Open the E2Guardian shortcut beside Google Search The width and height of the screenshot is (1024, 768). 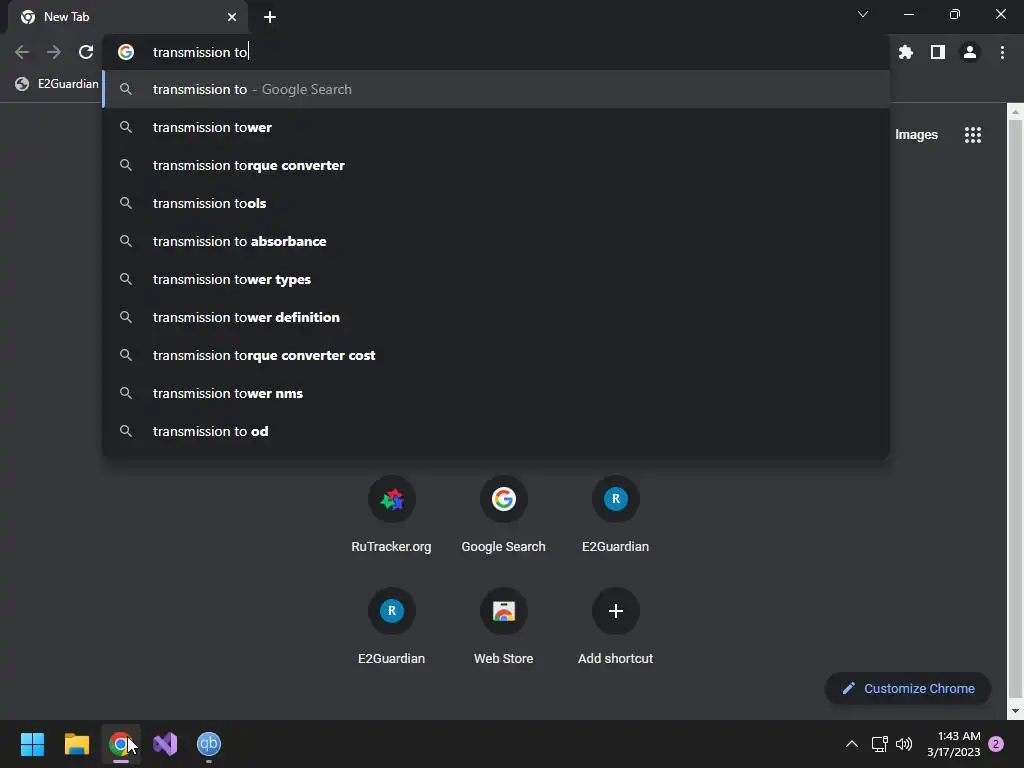tap(615, 516)
